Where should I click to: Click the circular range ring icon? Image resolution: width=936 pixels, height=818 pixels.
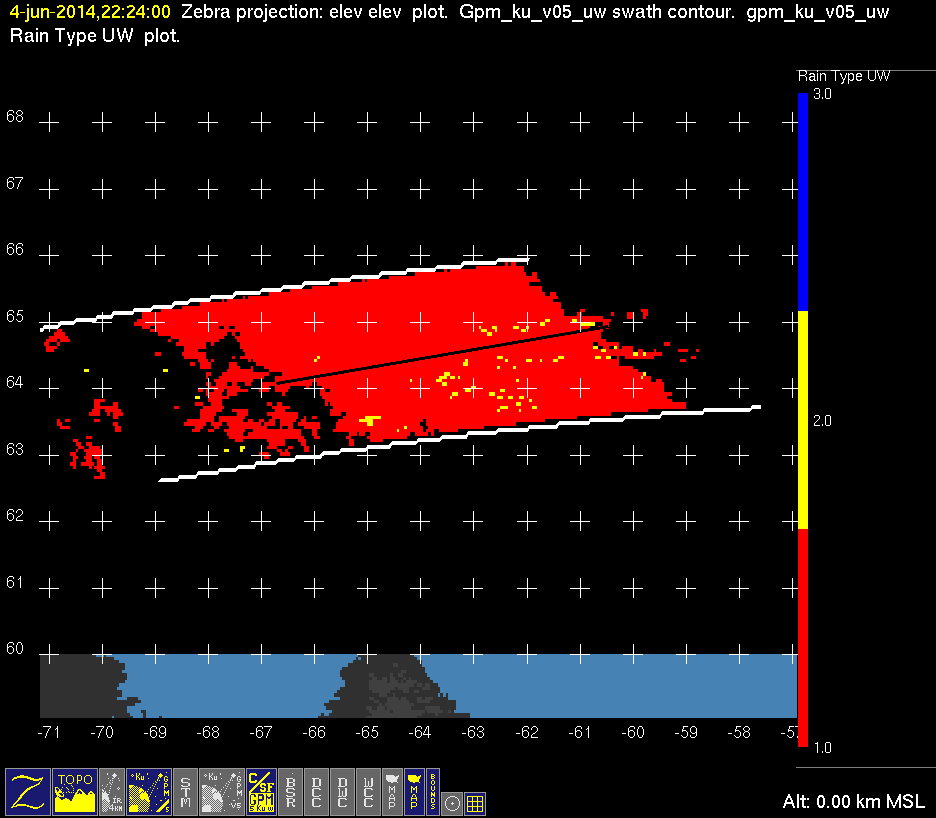(x=453, y=802)
